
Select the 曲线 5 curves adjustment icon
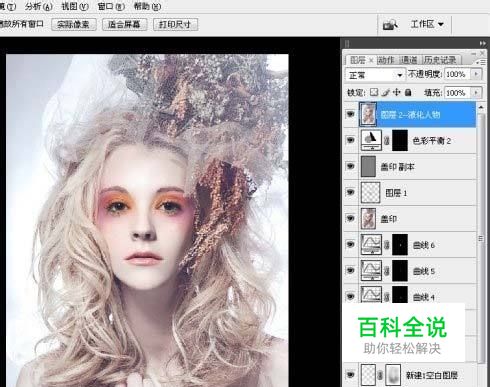point(371,271)
